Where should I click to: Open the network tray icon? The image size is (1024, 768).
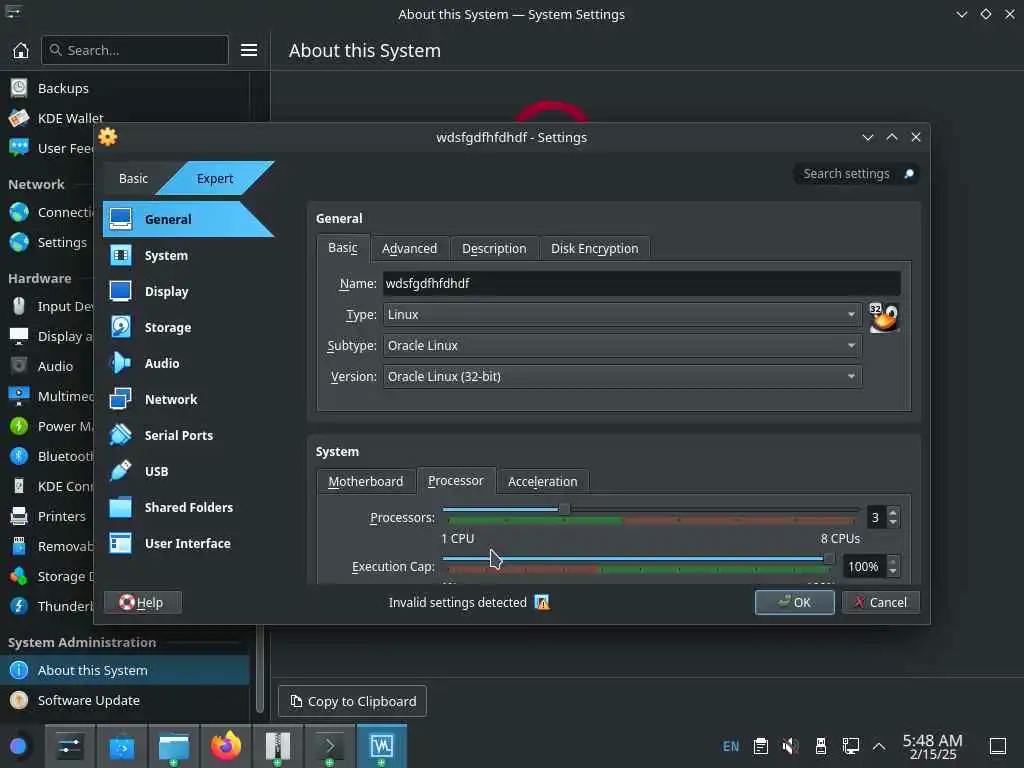(x=850, y=746)
